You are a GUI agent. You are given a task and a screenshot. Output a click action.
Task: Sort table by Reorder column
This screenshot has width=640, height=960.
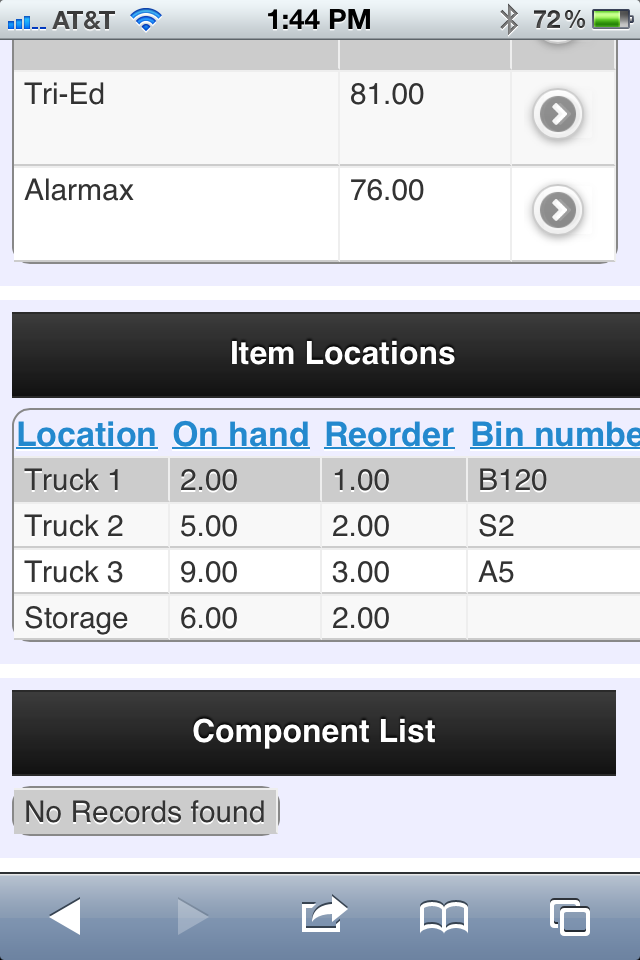(390, 435)
